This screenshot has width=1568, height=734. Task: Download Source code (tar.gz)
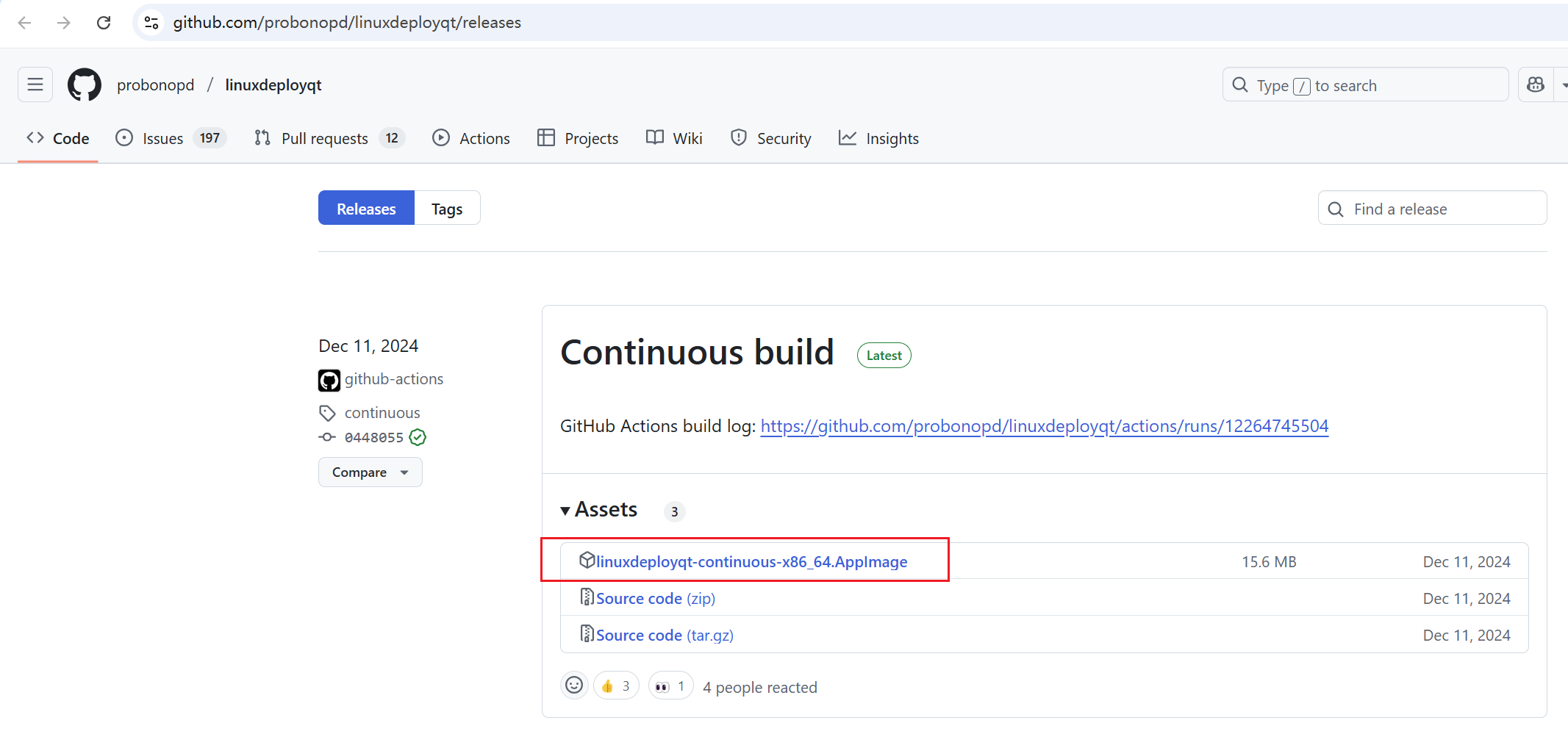click(x=665, y=636)
